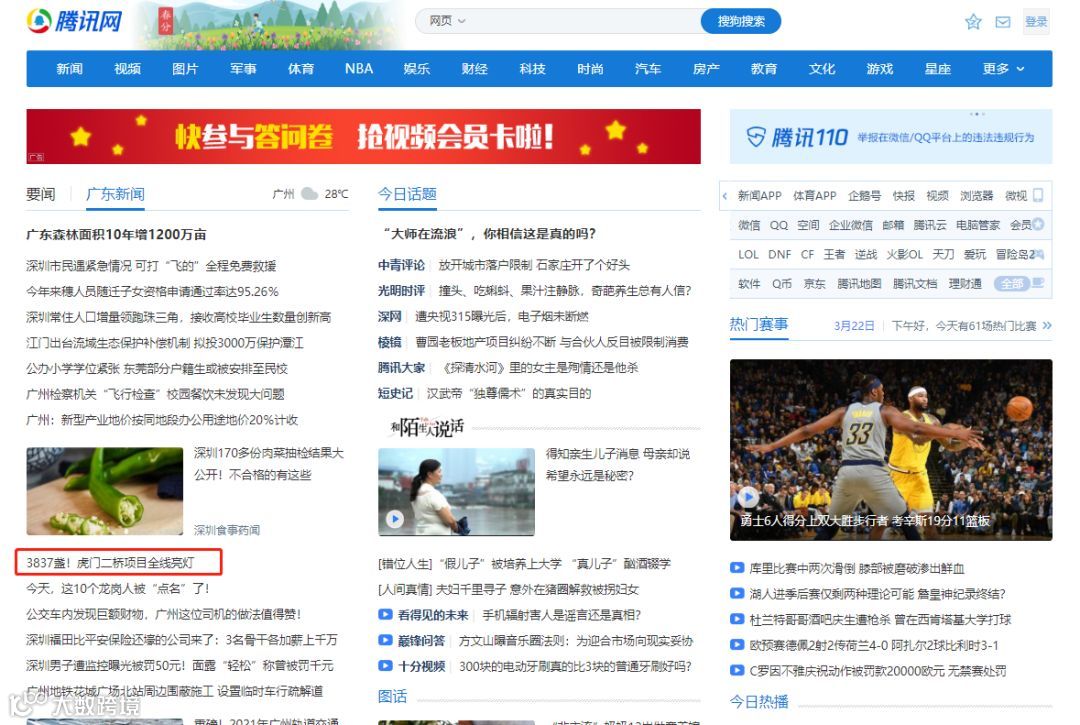Play video icon beside 欧预赛德佩2射2传
The image size is (1080, 725).
(x=737, y=645)
